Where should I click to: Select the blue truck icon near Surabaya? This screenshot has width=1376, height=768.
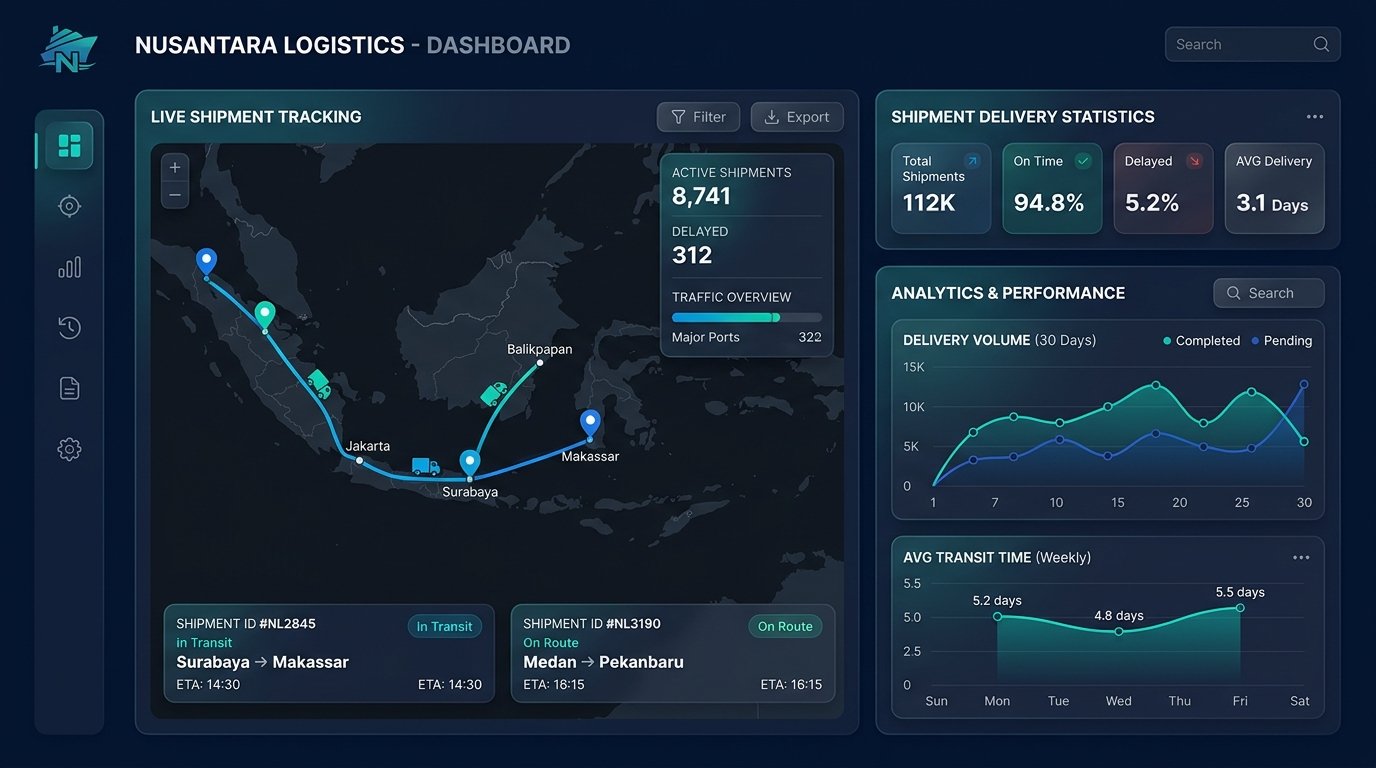point(425,466)
